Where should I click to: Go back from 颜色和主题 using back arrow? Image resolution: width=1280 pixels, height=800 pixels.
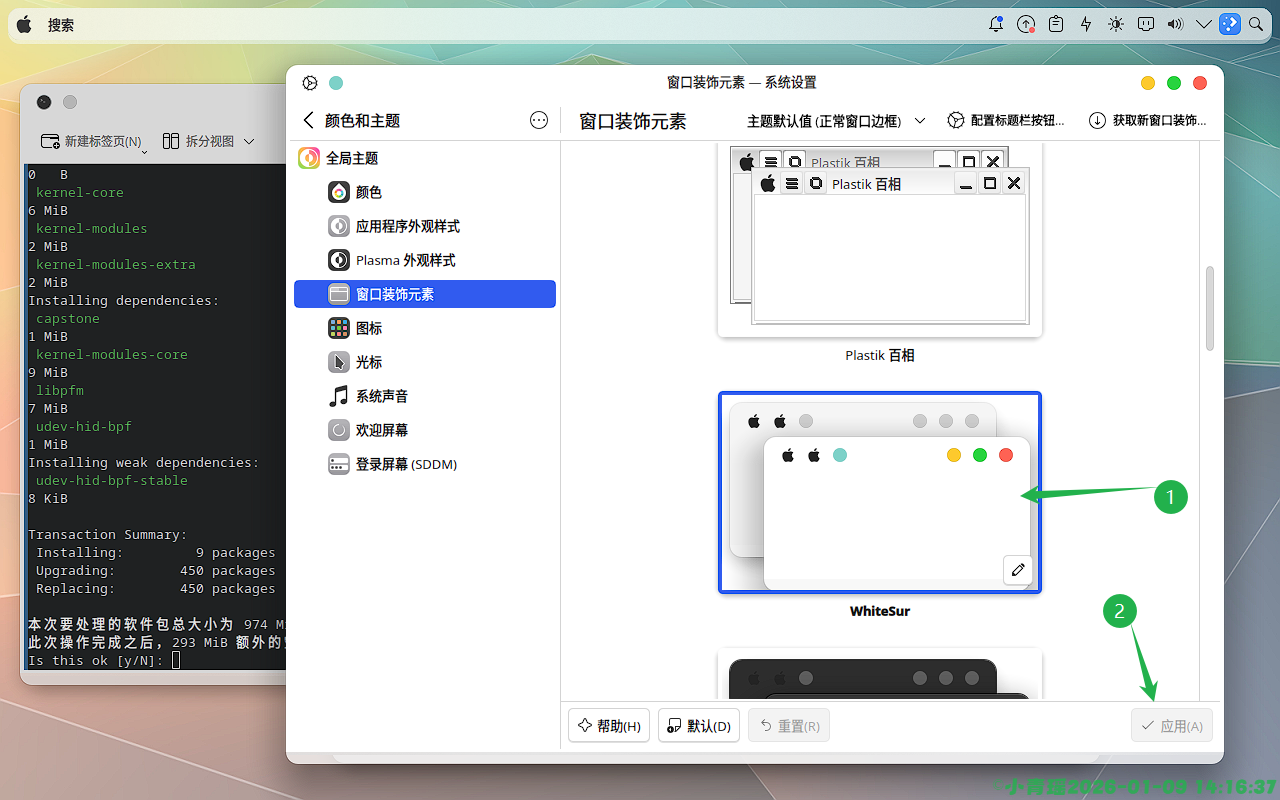coord(308,120)
